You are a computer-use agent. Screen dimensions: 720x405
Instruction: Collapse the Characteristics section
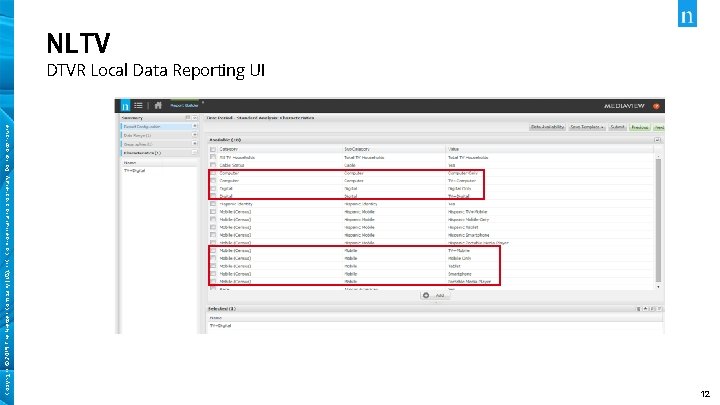click(x=195, y=152)
